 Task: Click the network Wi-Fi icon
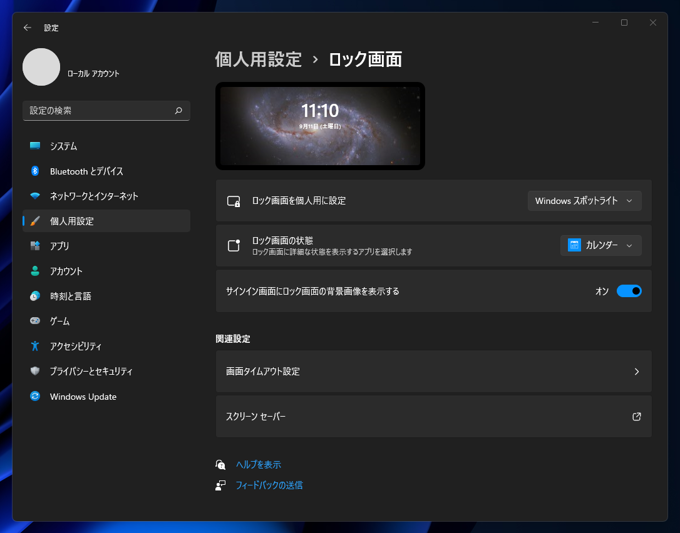coord(35,196)
